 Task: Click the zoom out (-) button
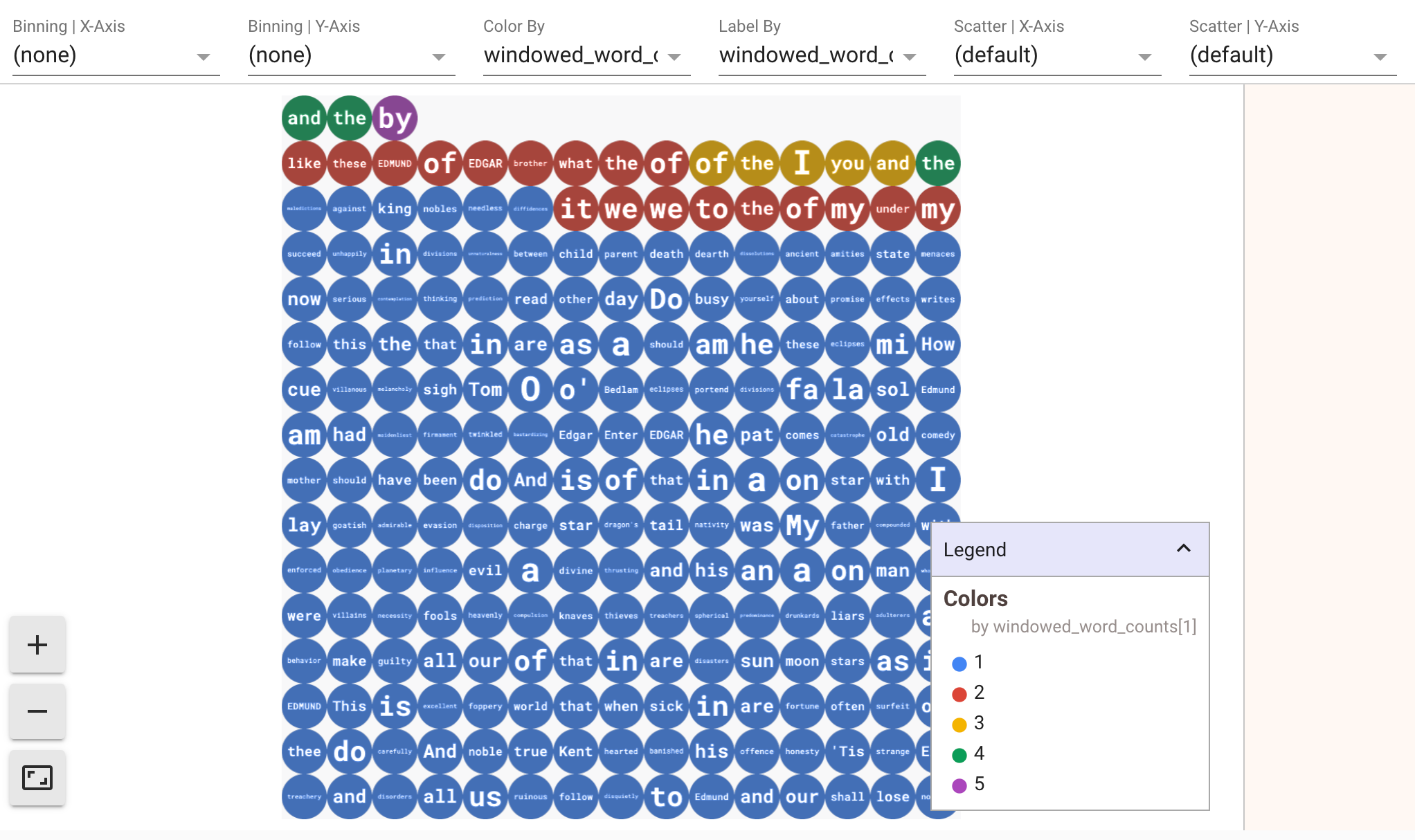37,711
